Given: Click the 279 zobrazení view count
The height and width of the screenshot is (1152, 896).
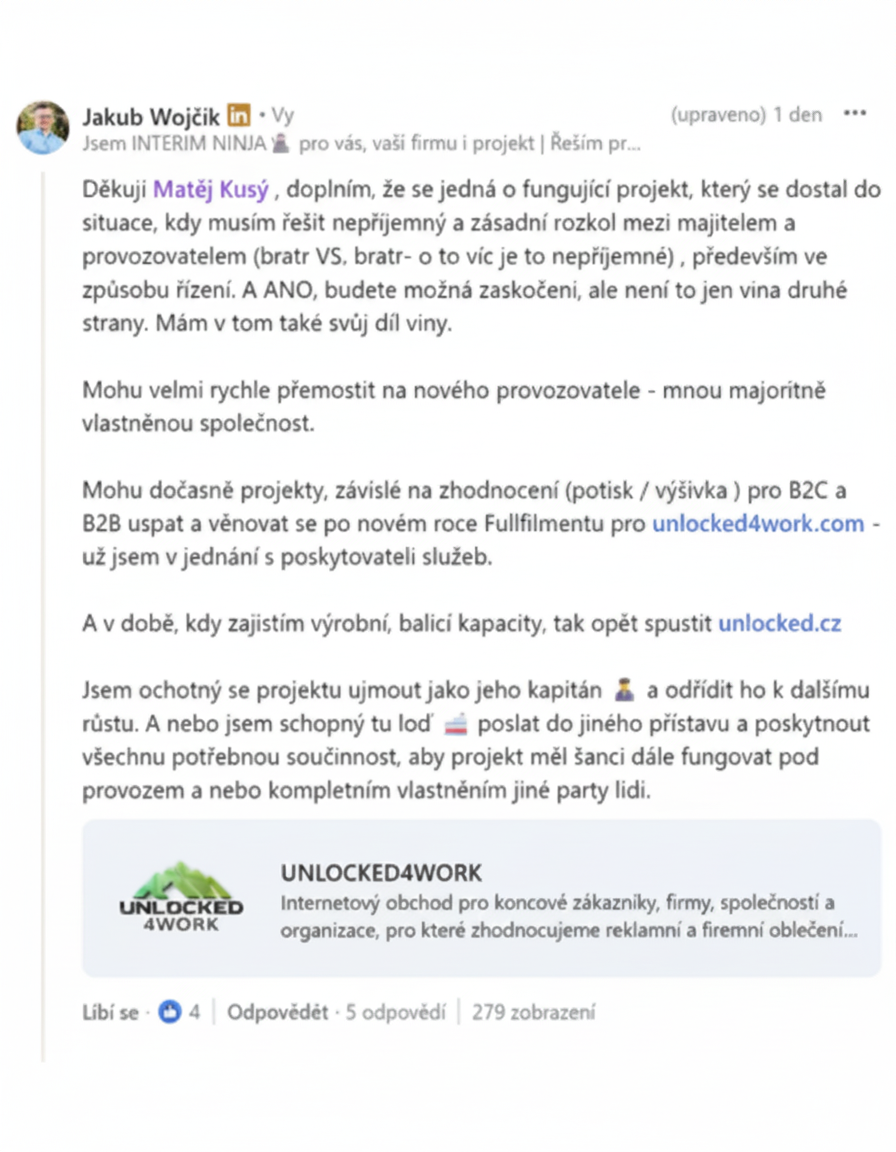Looking at the screenshot, I should pyautogui.click(x=533, y=1012).
